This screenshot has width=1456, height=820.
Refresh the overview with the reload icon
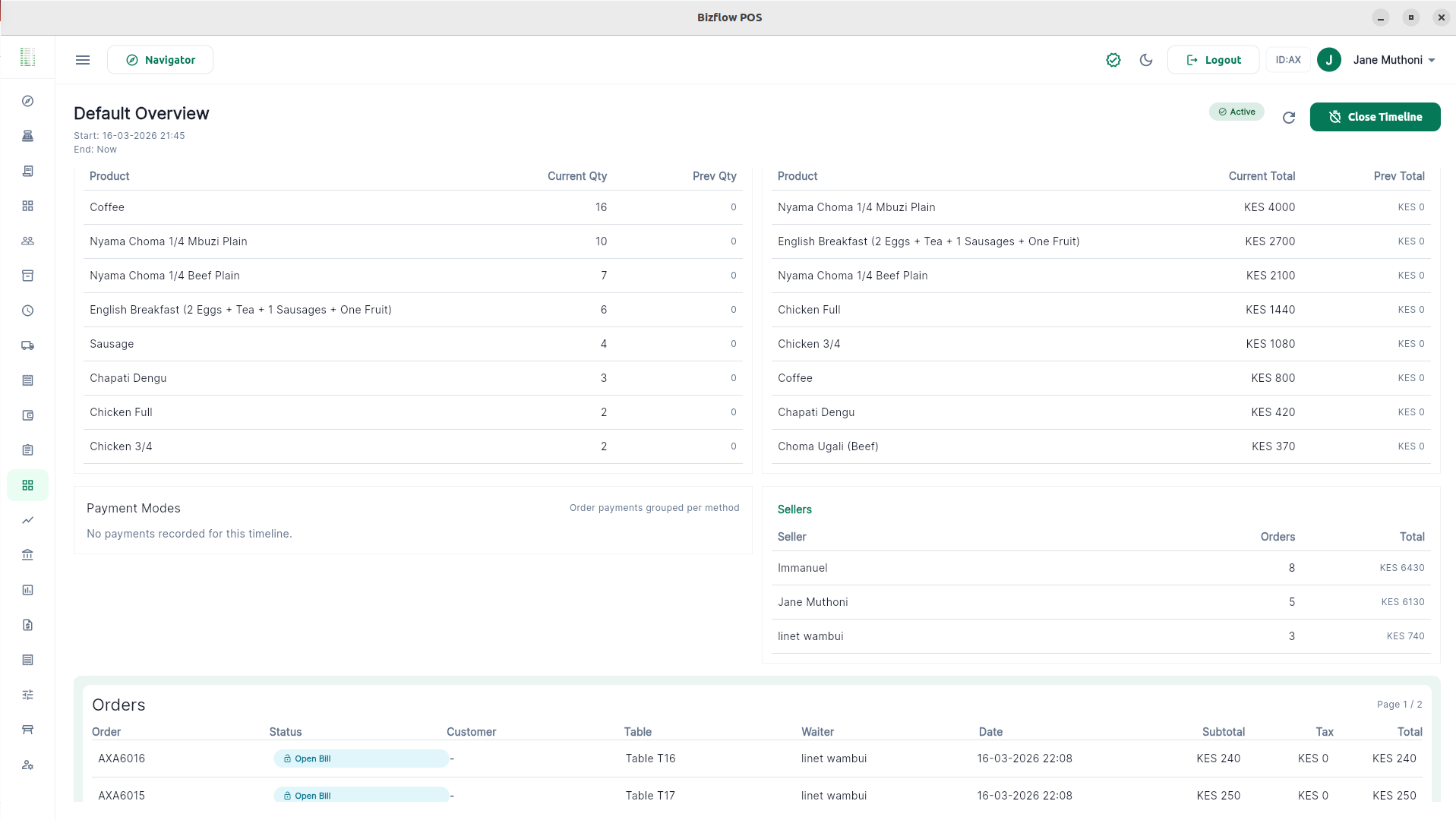coord(1289,118)
